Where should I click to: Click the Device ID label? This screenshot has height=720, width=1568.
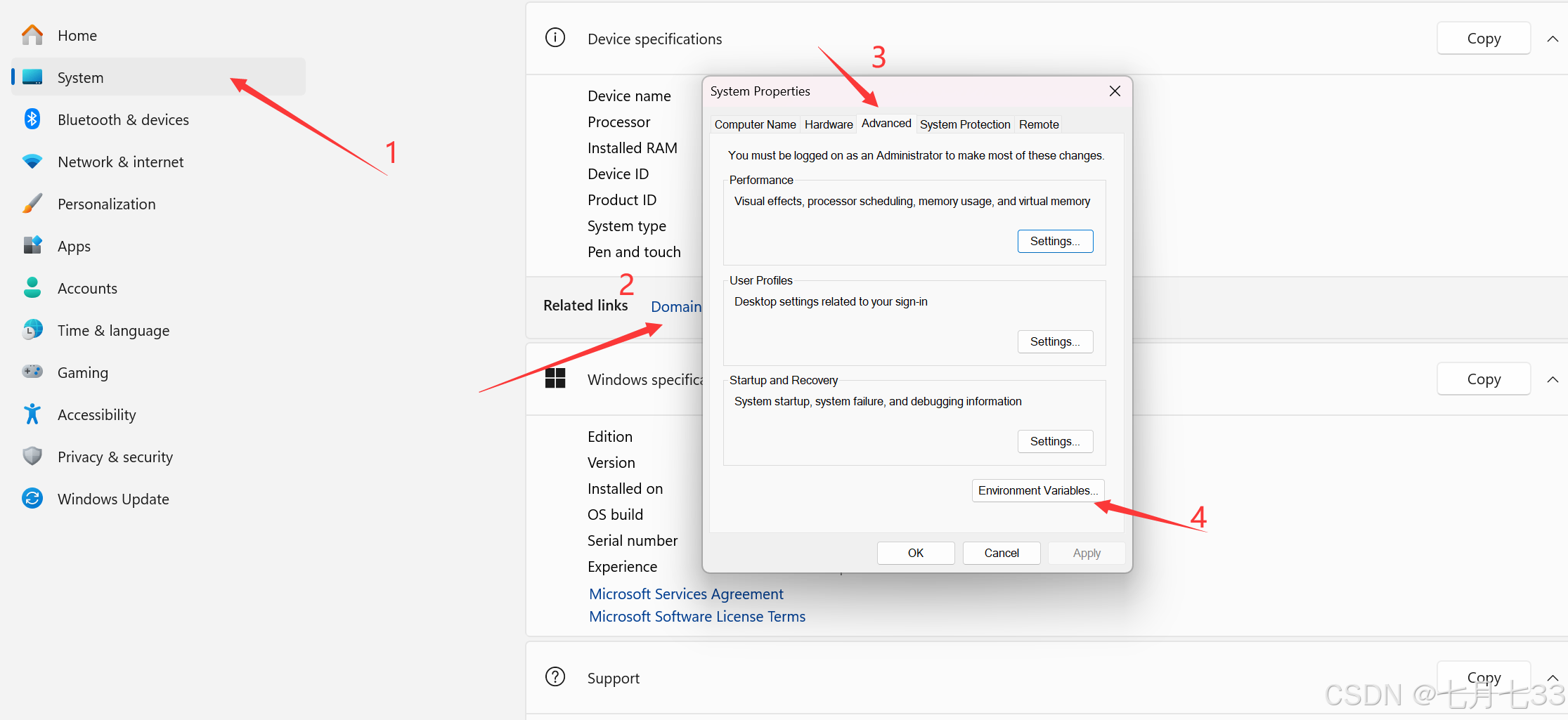coord(618,174)
